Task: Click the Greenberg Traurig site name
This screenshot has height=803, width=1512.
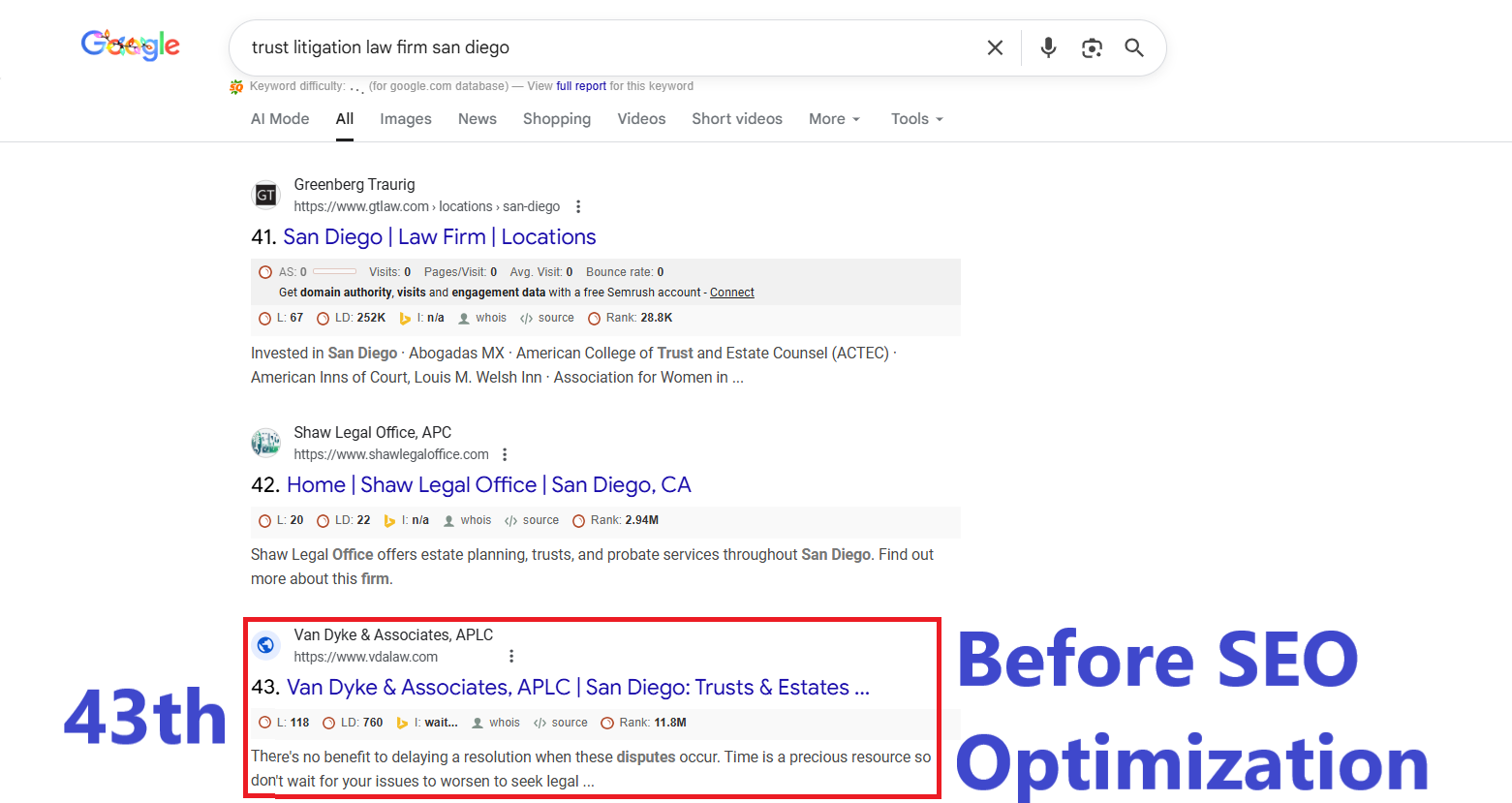Action: click(x=355, y=184)
